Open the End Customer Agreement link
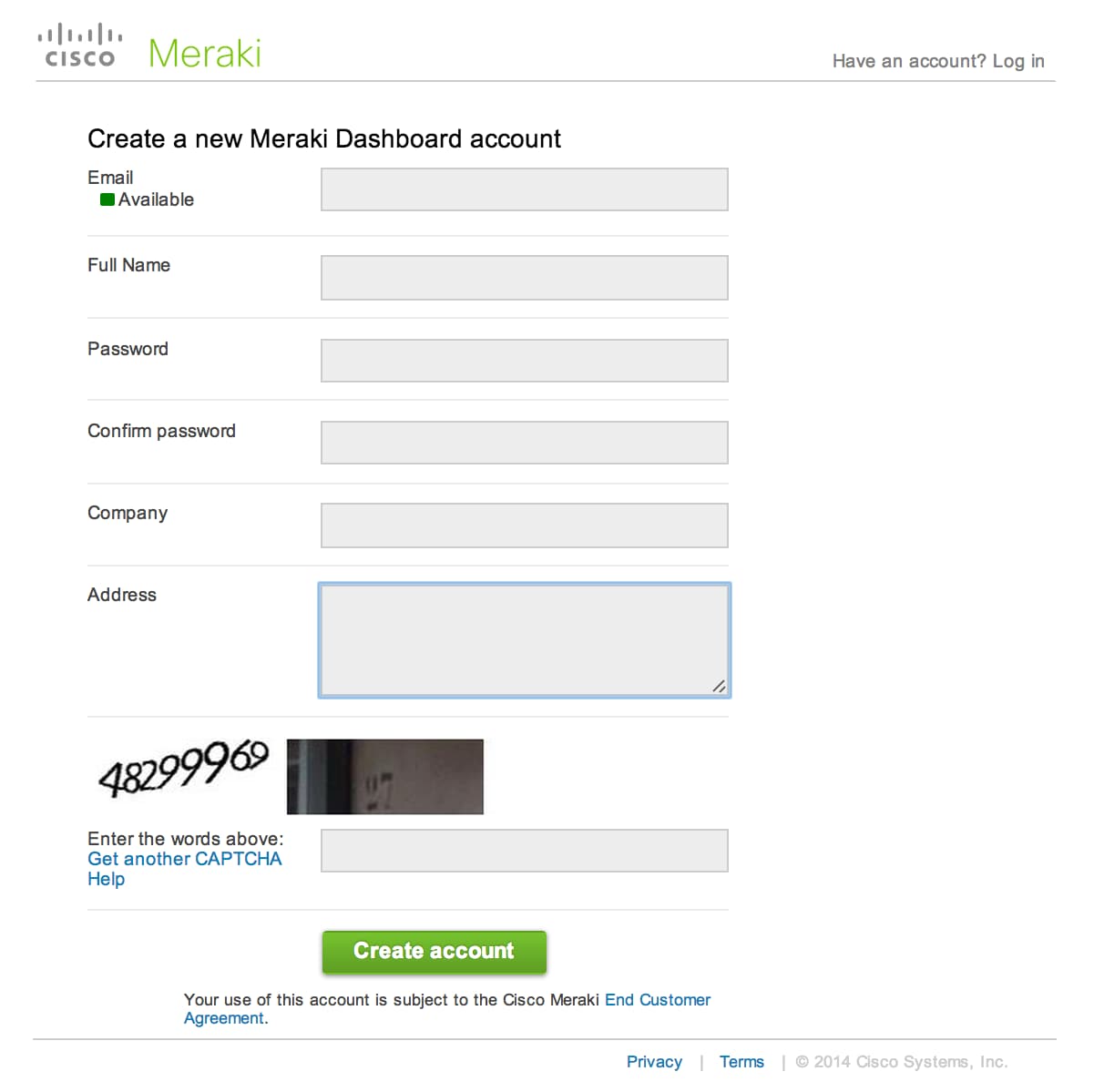Viewport: 1094px width, 1092px height. point(657,1000)
